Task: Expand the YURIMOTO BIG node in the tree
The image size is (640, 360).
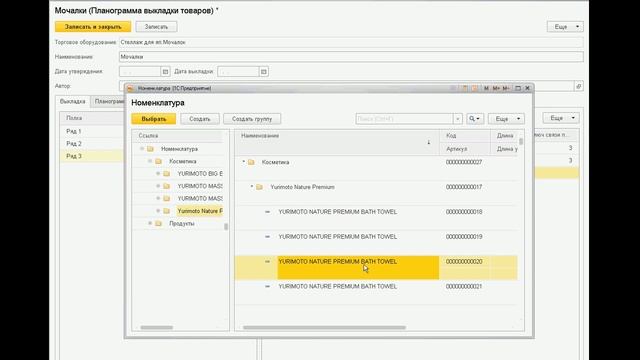Action: tap(158, 173)
